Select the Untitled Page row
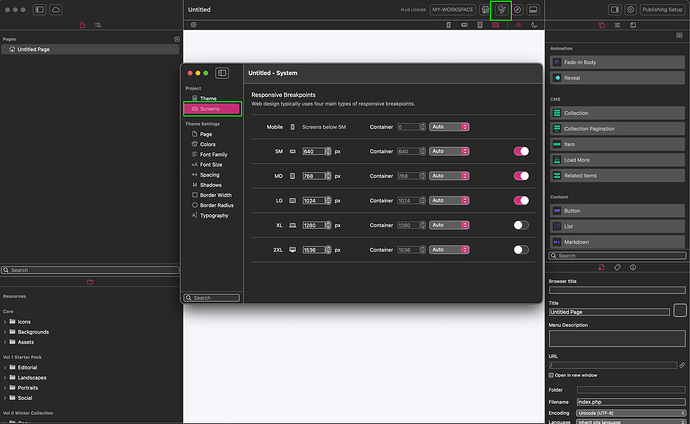This screenshot has width=690, height=424. click(x=90, y=49)
